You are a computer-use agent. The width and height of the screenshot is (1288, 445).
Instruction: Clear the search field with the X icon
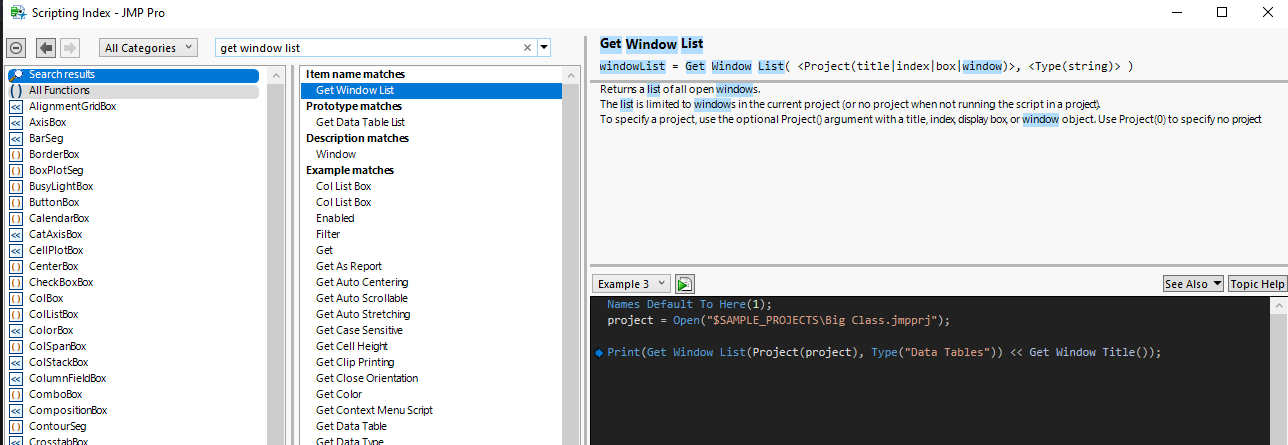coord(528,48)
